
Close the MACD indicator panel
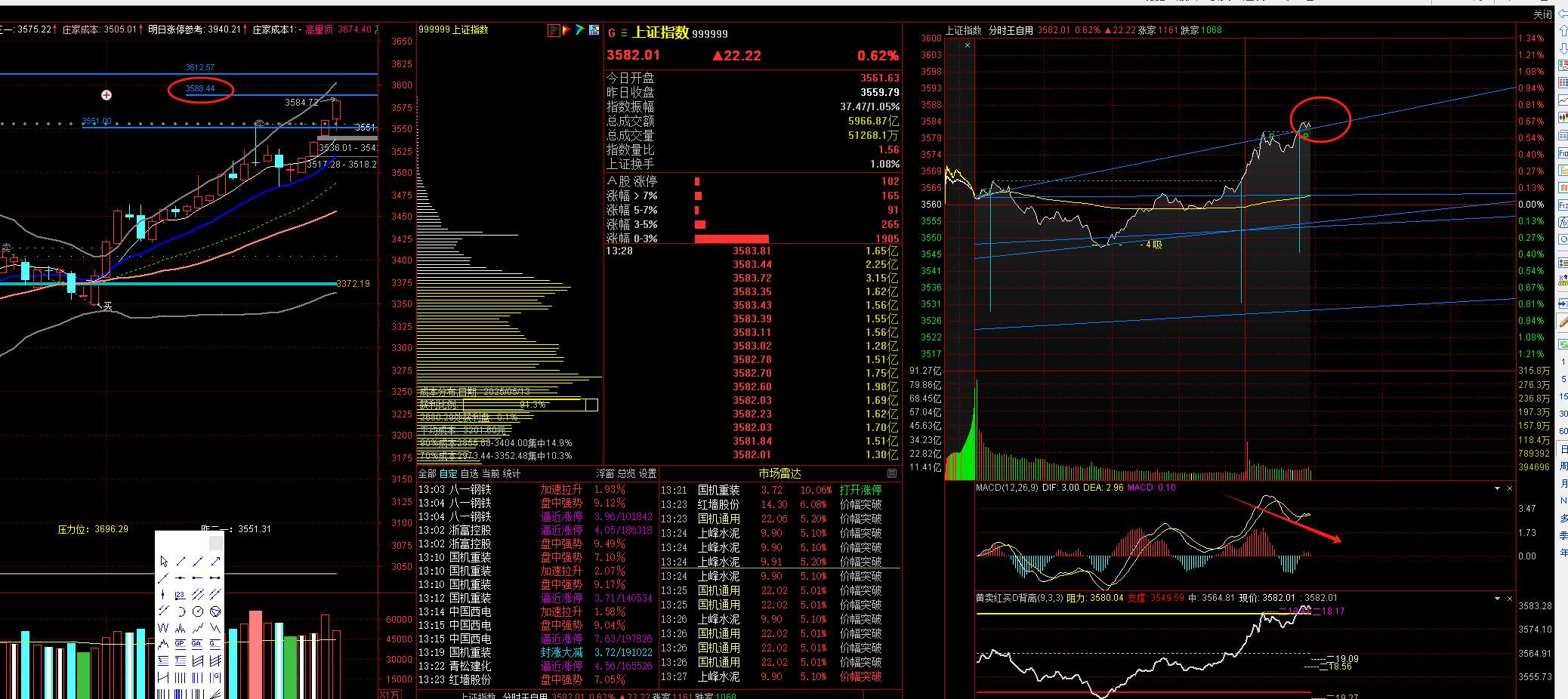click(1510, 488)
